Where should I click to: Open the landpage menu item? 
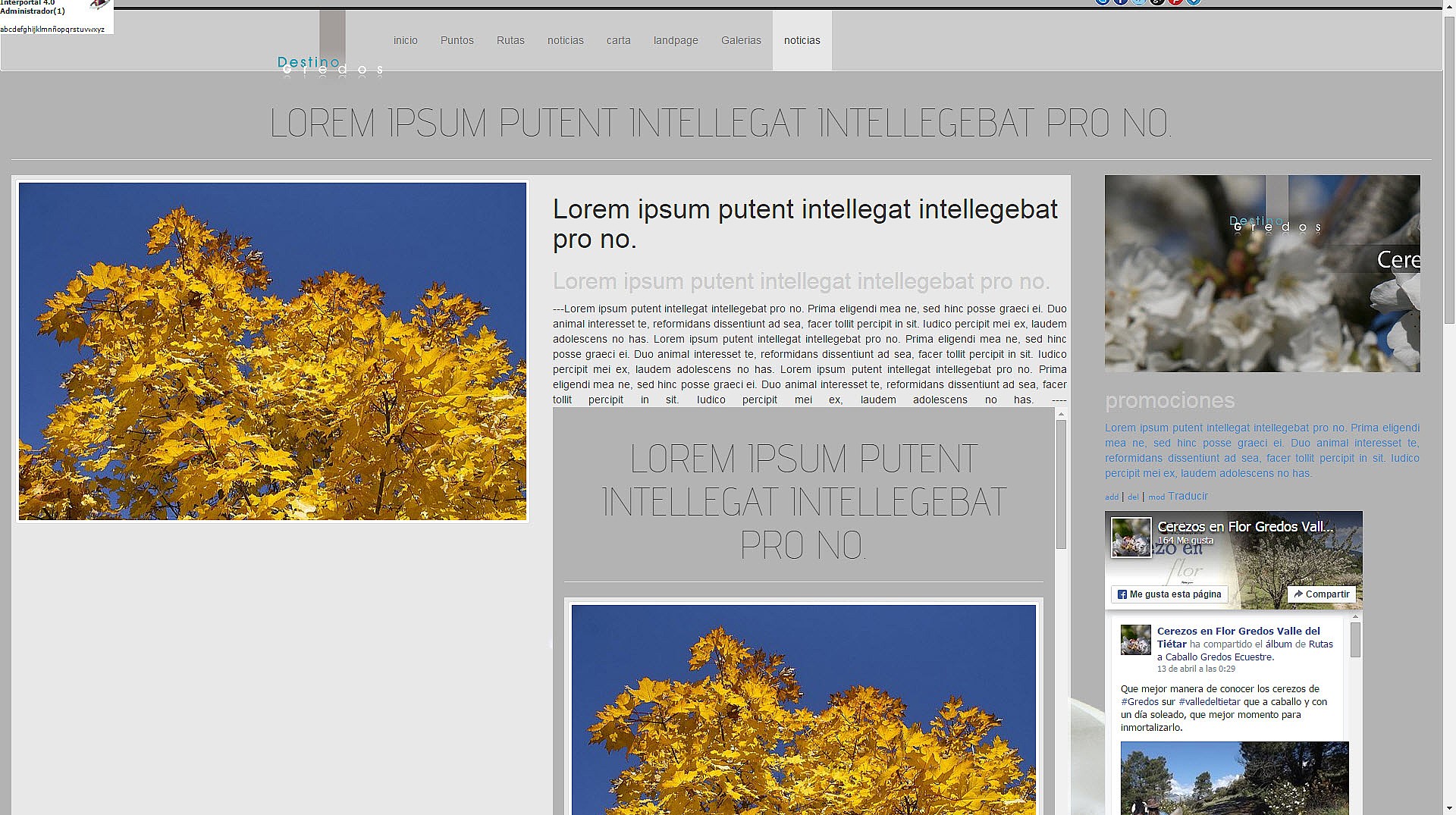(x=676, y=40)
